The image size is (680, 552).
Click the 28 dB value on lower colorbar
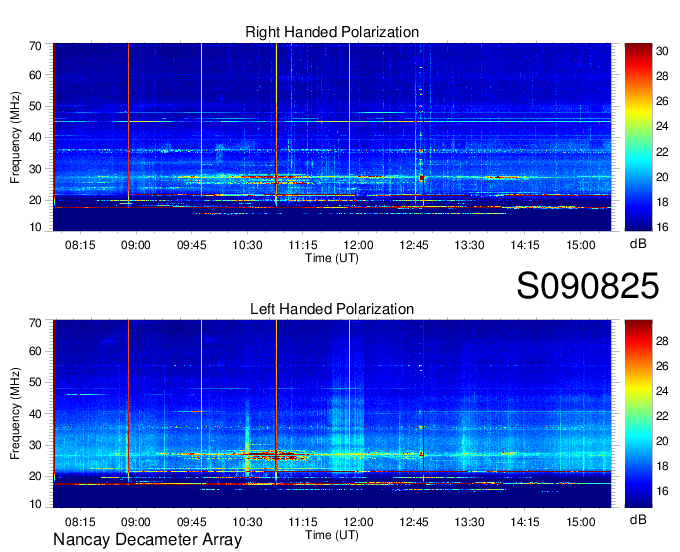(662, 341)
